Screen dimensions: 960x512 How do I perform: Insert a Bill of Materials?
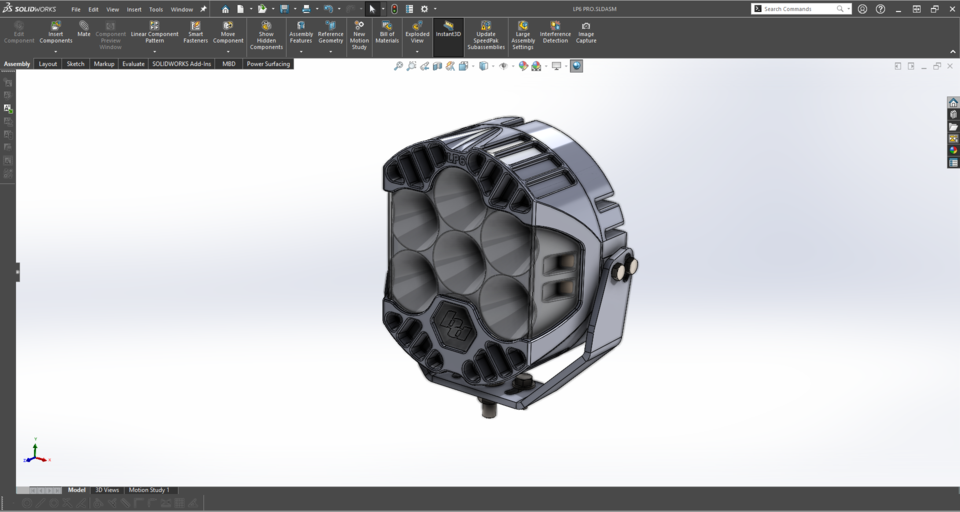point(387,32)
